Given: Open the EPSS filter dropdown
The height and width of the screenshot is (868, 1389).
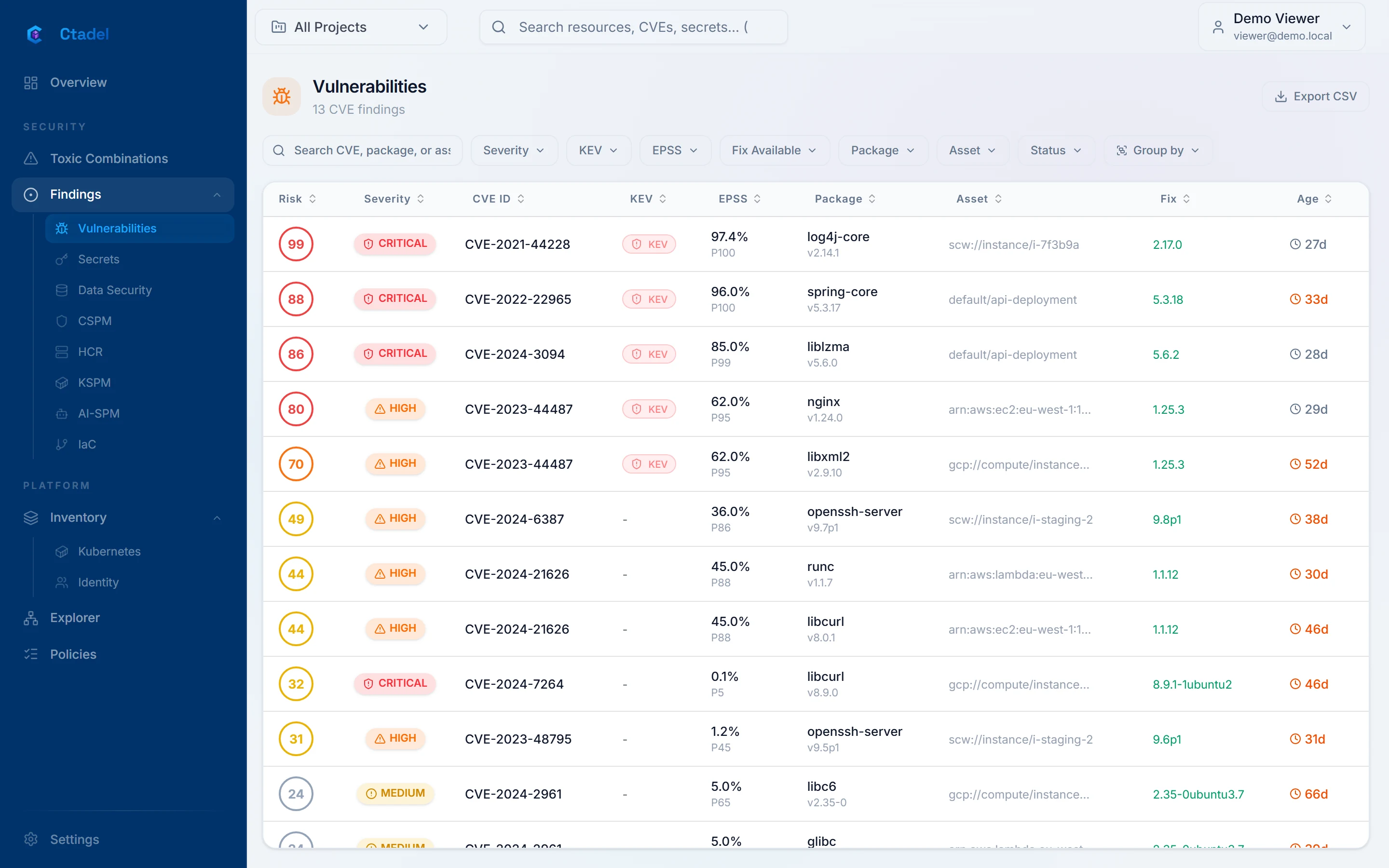Looking at the screenshot, I should click(x=675, y=150).
